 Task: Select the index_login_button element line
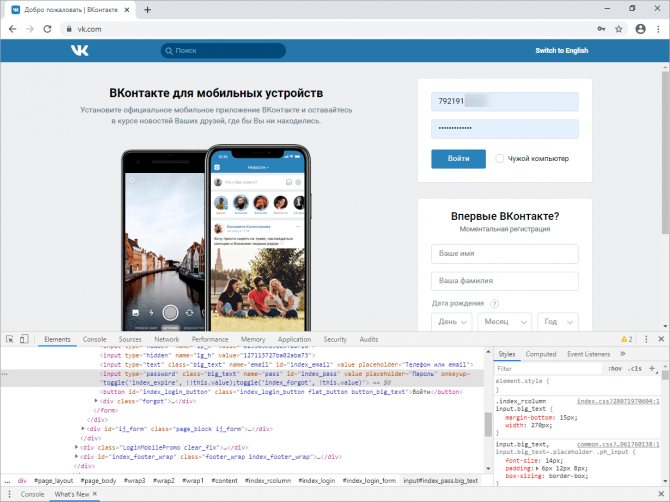(x=281, y=392)
